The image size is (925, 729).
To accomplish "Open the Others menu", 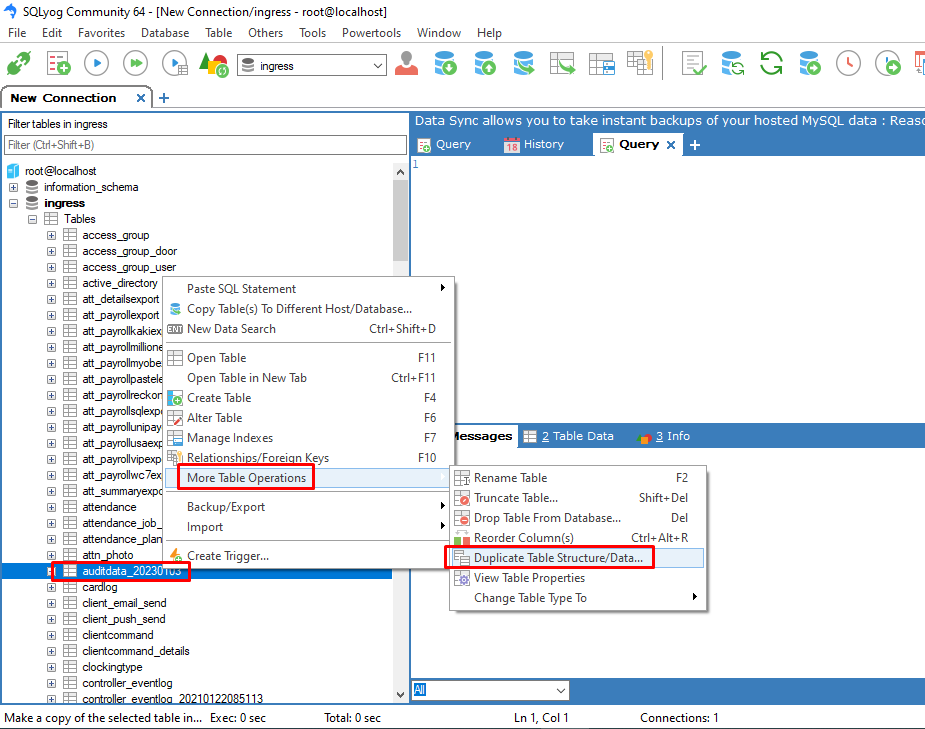I will pos(265,33).
